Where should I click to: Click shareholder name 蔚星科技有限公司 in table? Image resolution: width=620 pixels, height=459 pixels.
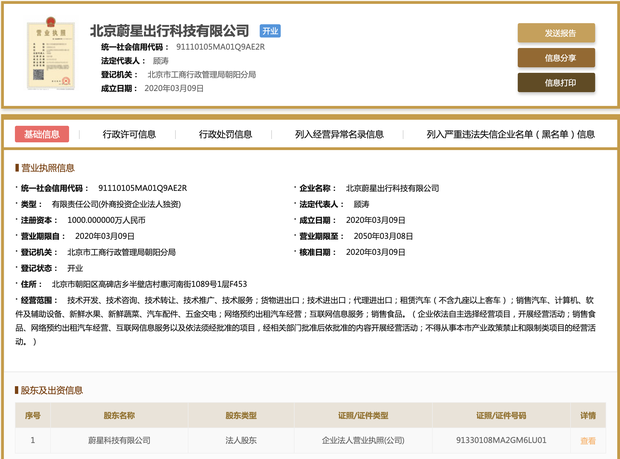tap(119, 440)
